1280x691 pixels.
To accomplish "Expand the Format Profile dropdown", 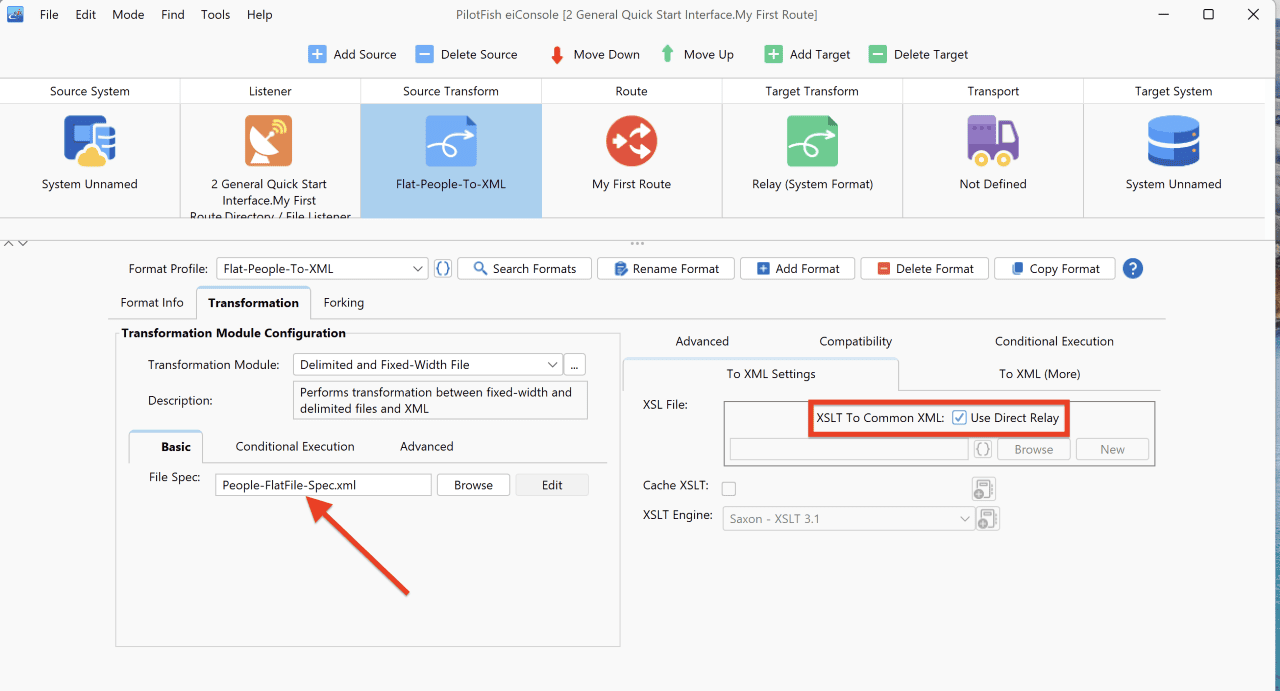I will [322, 269].
